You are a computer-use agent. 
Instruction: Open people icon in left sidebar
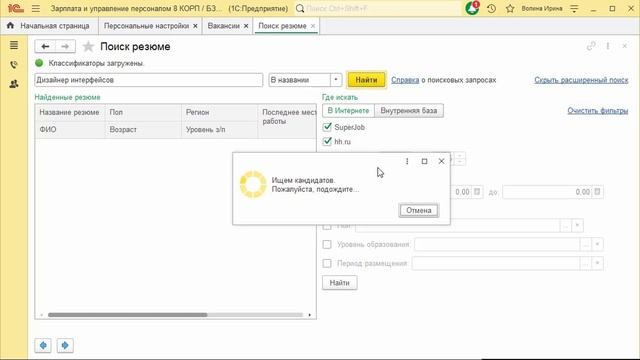click(x=14, y=84)
